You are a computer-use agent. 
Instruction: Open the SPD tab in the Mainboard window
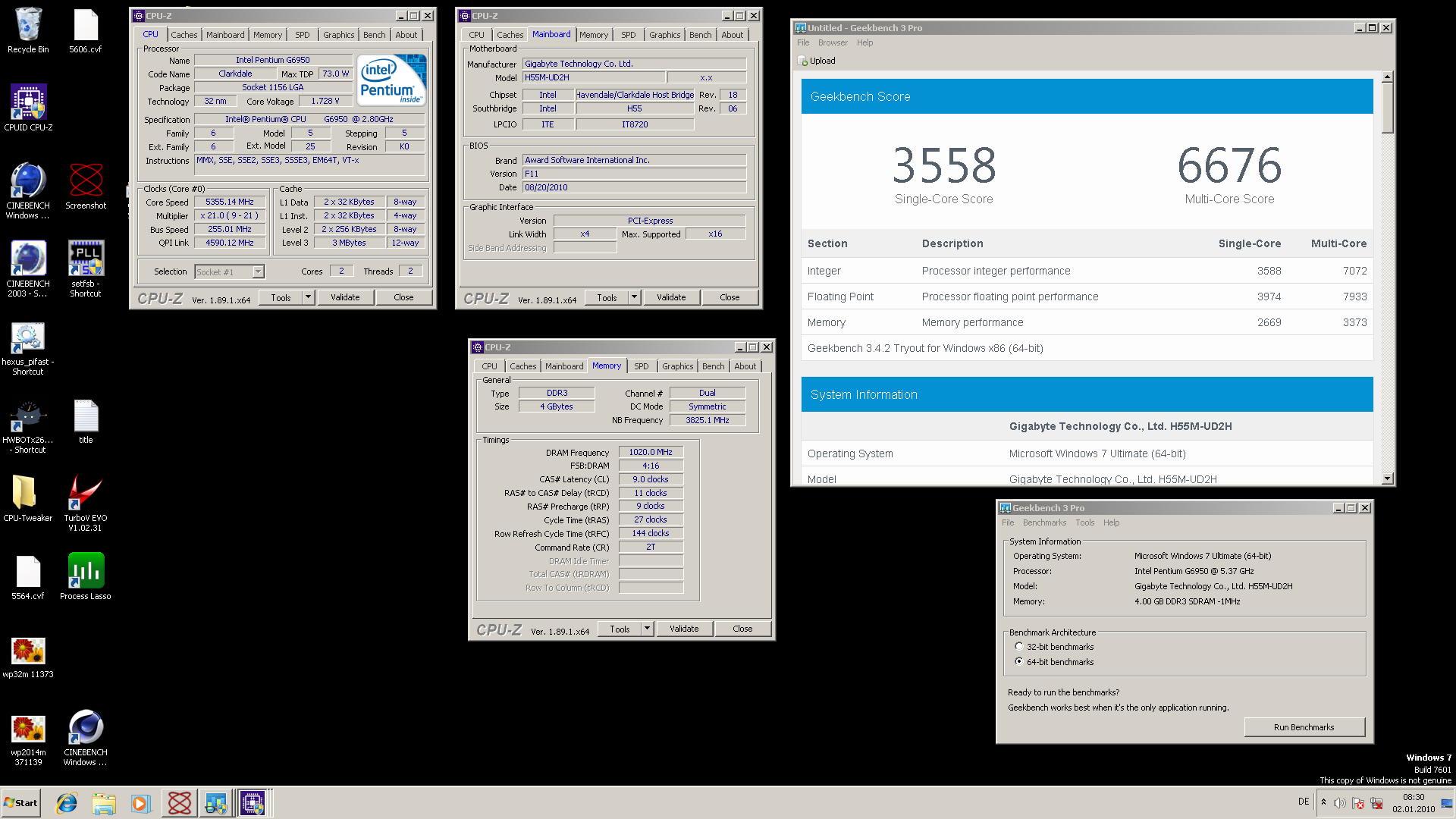click(628, 35)
